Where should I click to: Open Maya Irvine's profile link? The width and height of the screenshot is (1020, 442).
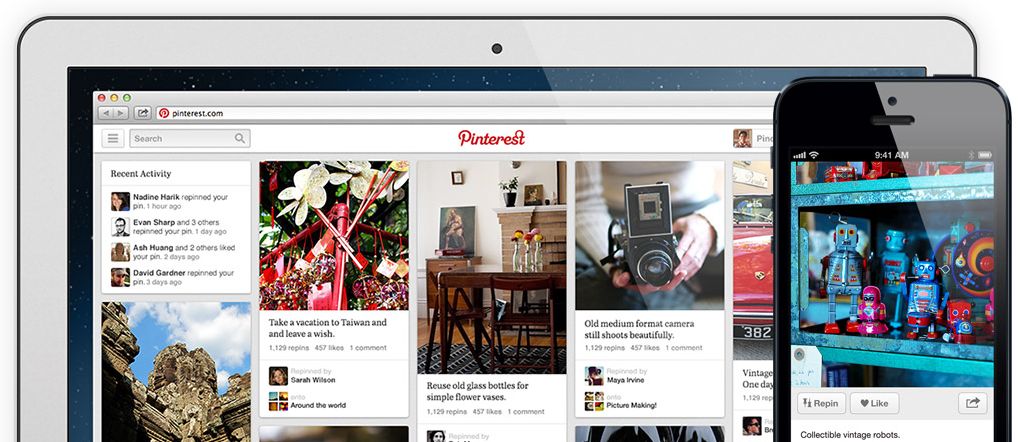[626, 380]
